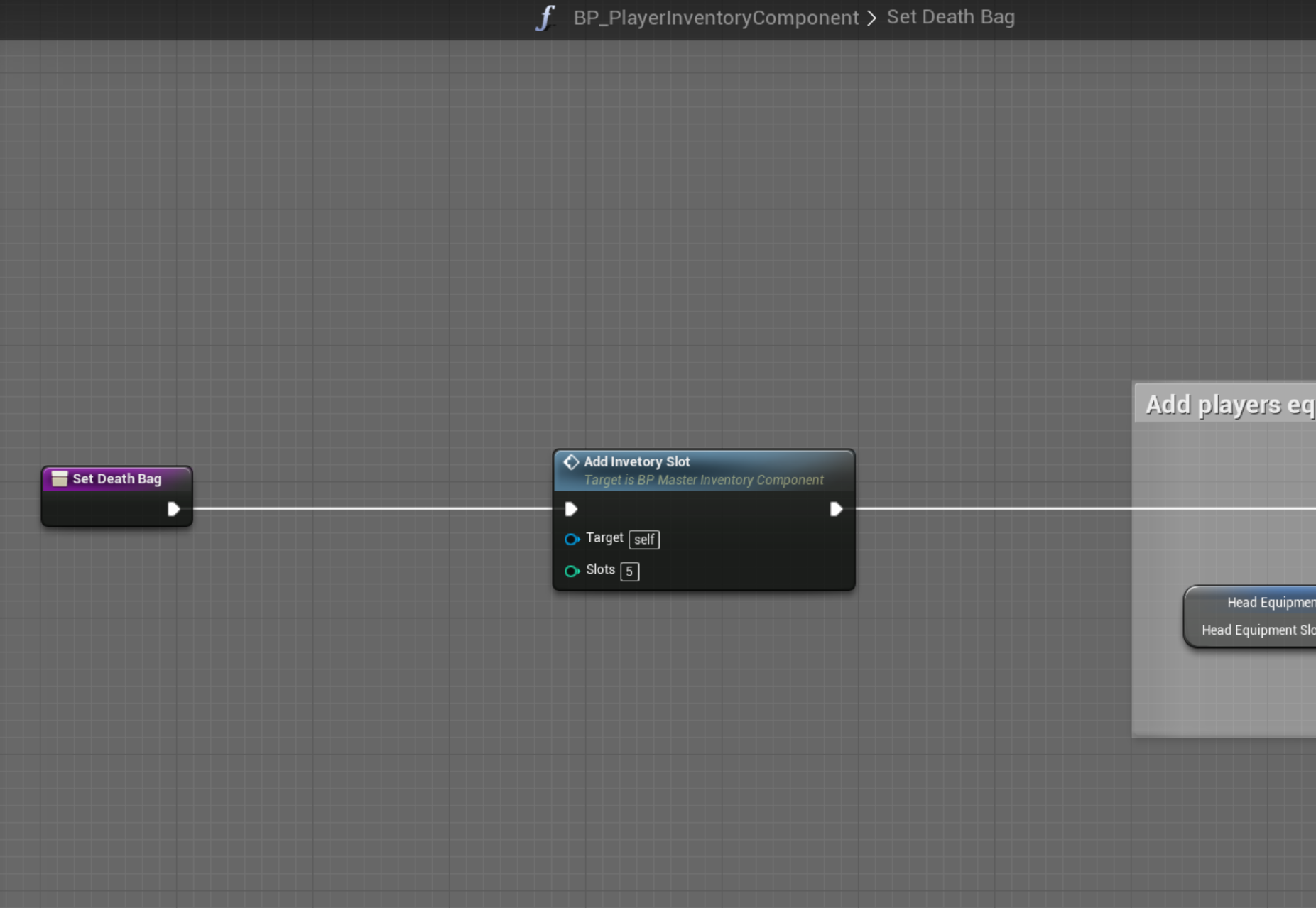This screenshot has height=908, width=1316.
Task: Click the Set Death Bag output exec pin
Action: (173, 509)
